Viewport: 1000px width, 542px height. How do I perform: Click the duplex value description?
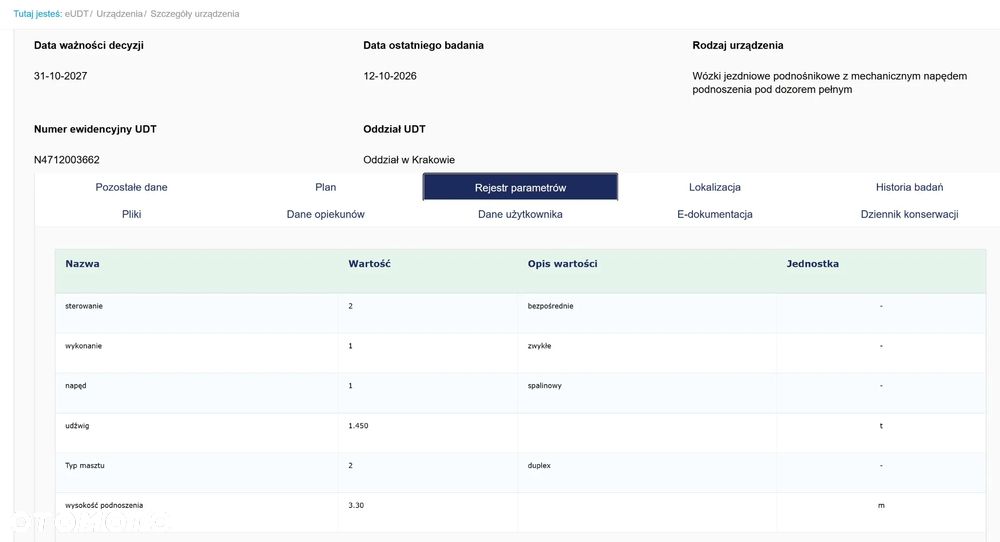coord(539,465)
